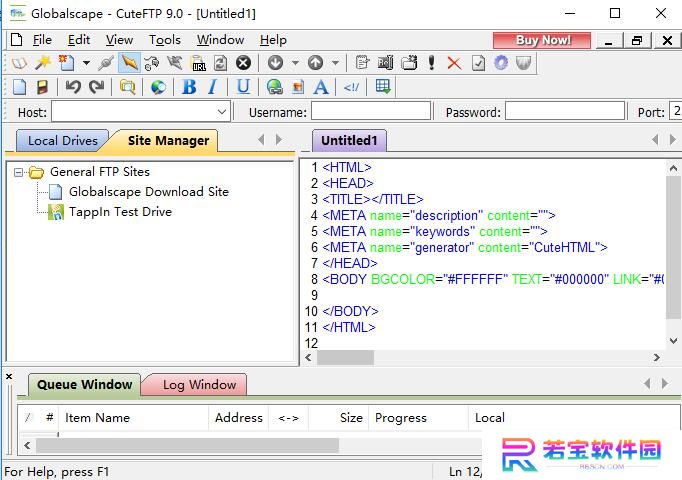
Task: Open the Site Manager book icon
Action: coord(20,63)
